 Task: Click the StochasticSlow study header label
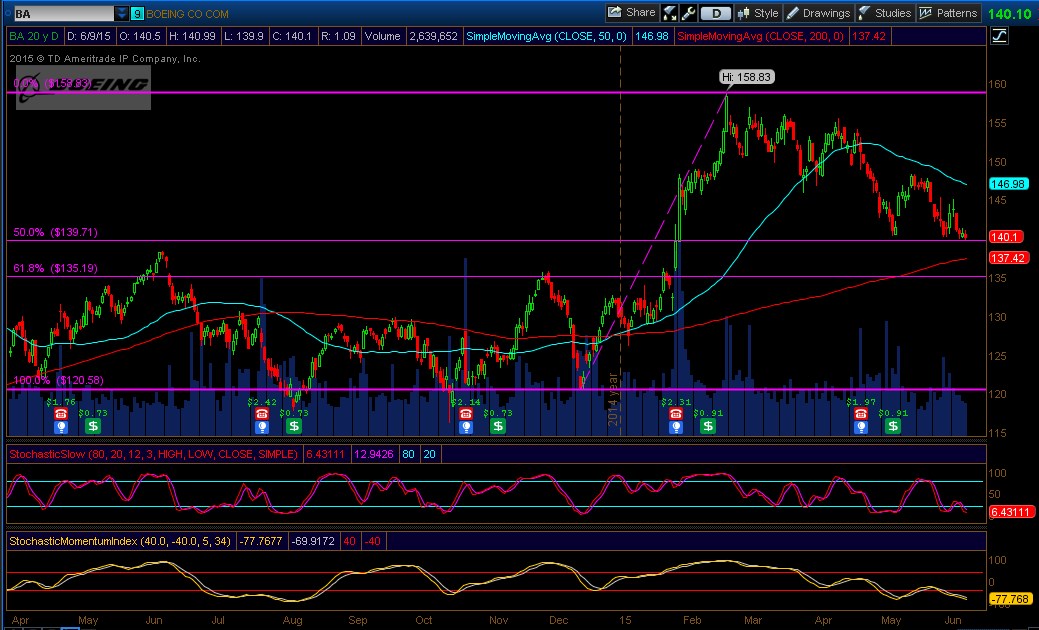click(x=154, y=454)
